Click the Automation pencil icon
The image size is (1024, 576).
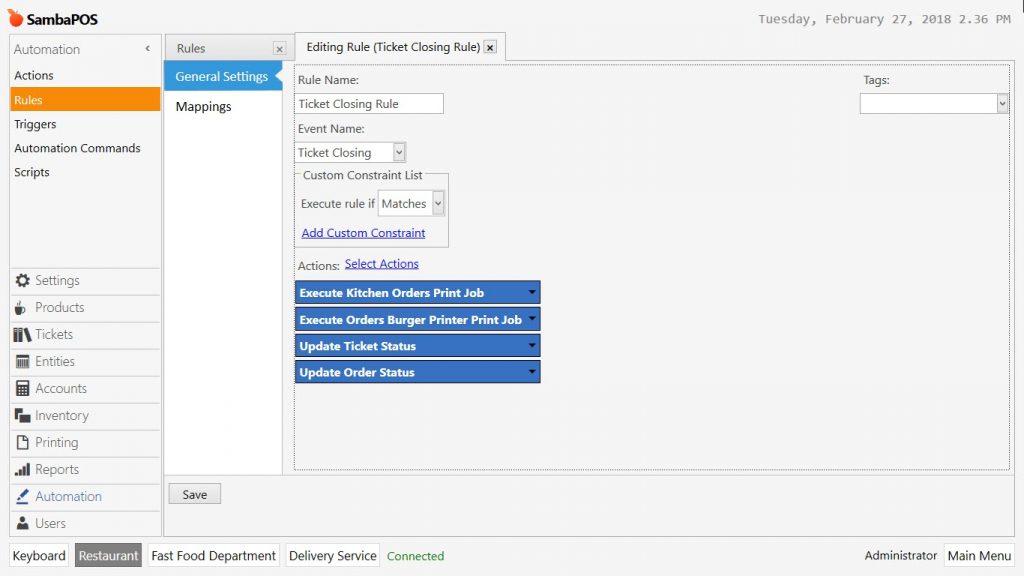[22, 496]
